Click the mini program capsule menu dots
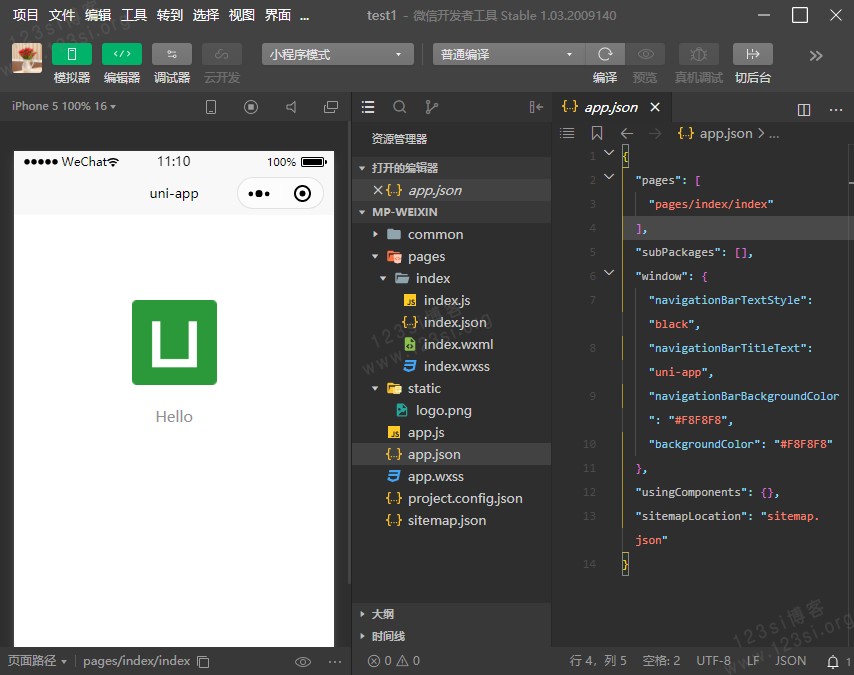This screenshot has height=675, width=854. point(259,193)
